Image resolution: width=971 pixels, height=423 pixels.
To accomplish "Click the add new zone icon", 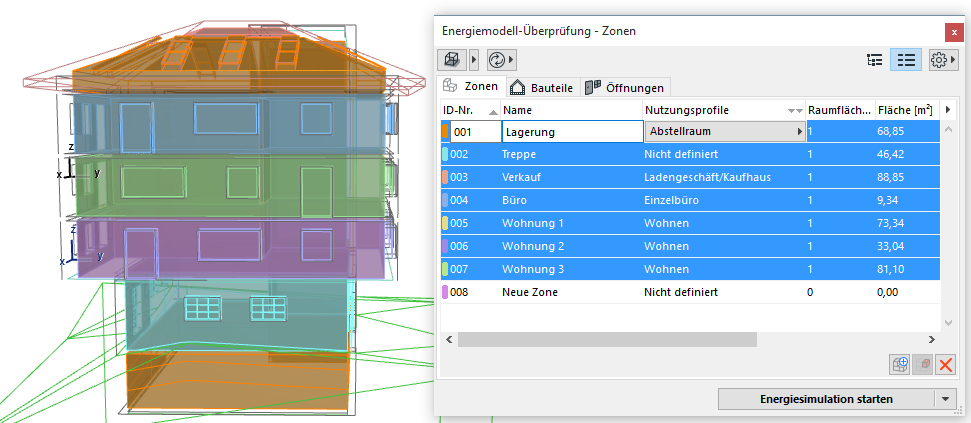I will 900,365.
